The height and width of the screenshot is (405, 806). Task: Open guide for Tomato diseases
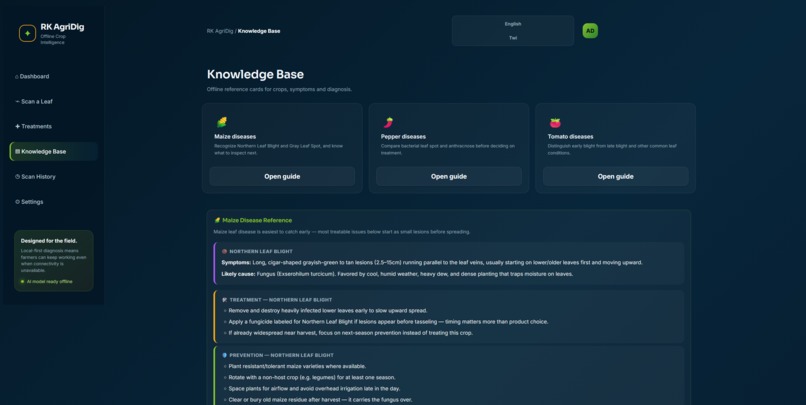[615, 176]
